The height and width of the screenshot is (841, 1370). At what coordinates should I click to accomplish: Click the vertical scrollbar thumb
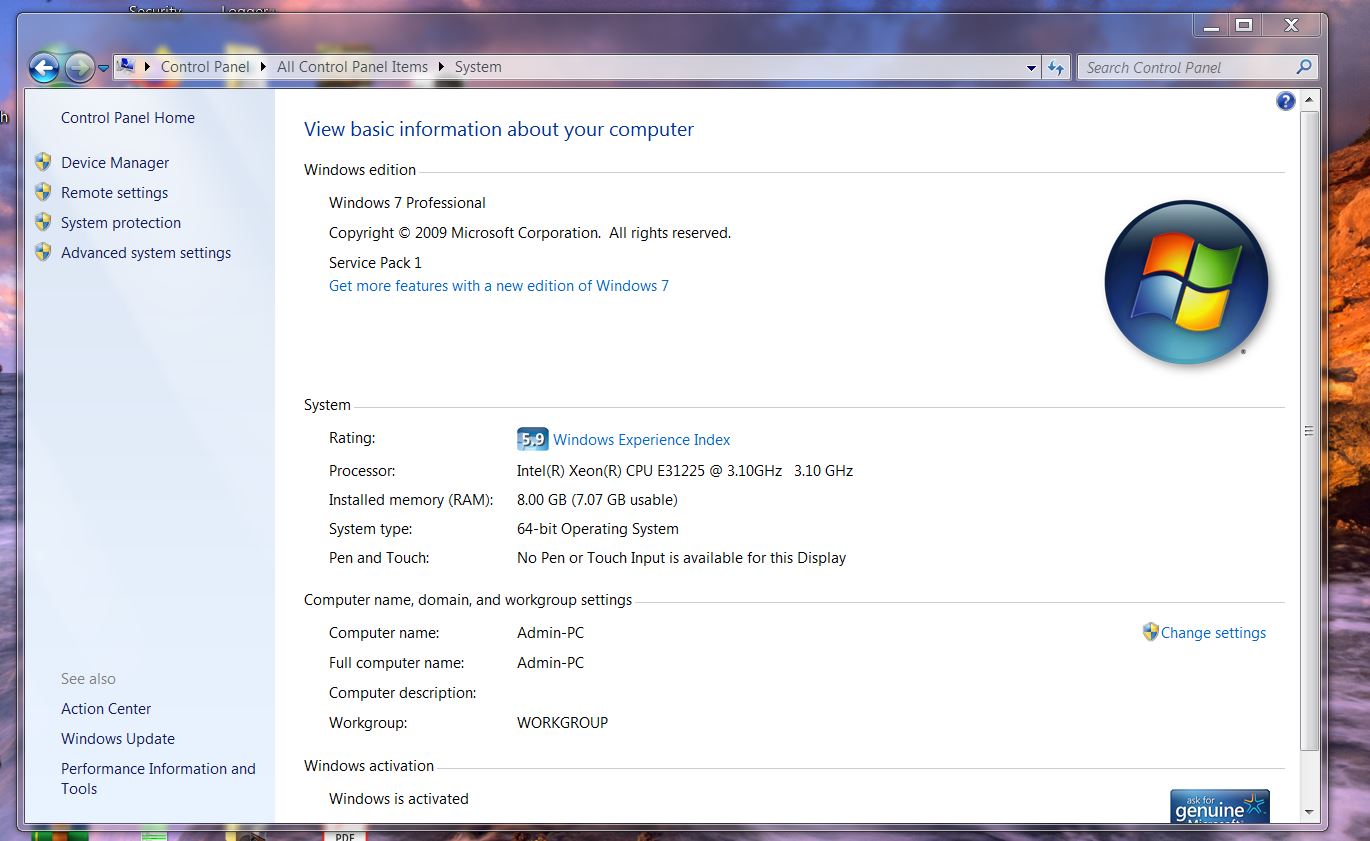pos(1310,431)
